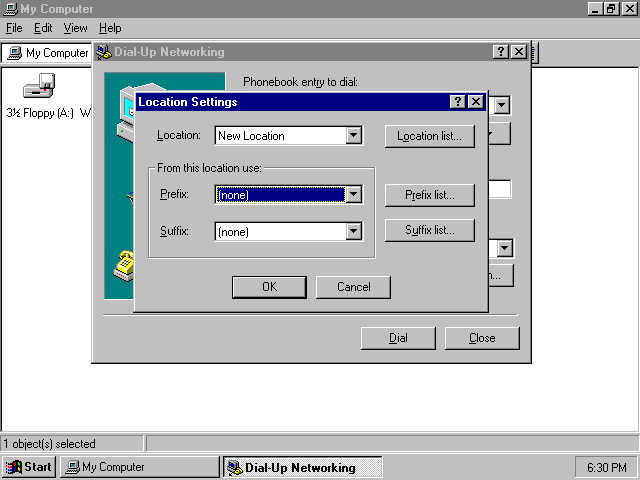Cancel the Location Settings dialog
The image size is (640, 480).
click(x=353, y=287)
